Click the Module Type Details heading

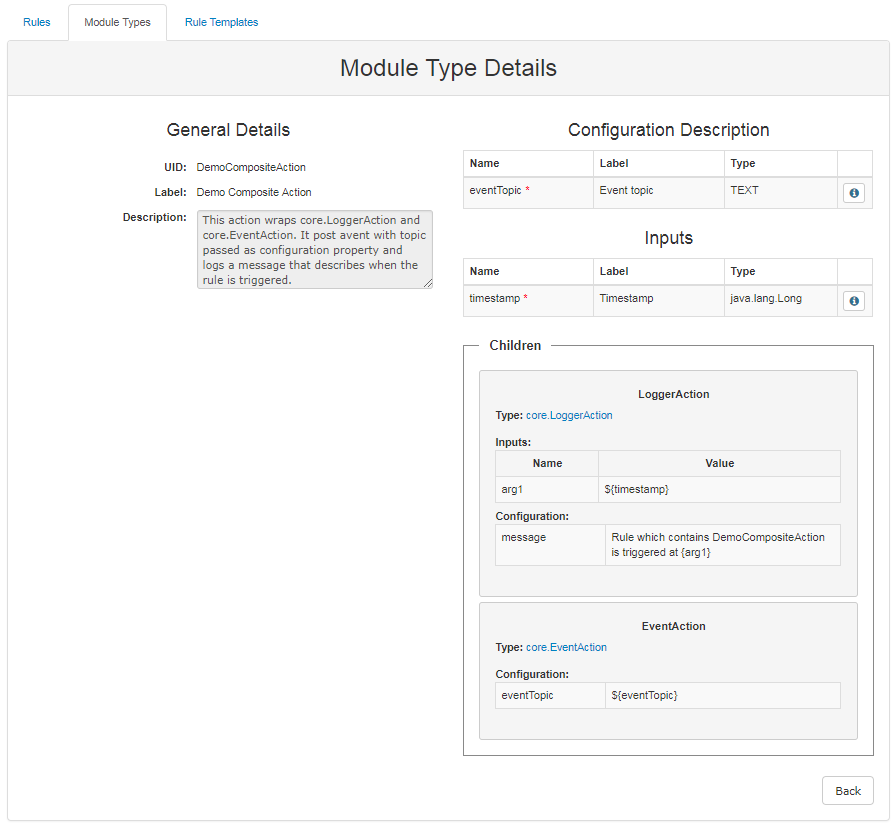point(447,68)
